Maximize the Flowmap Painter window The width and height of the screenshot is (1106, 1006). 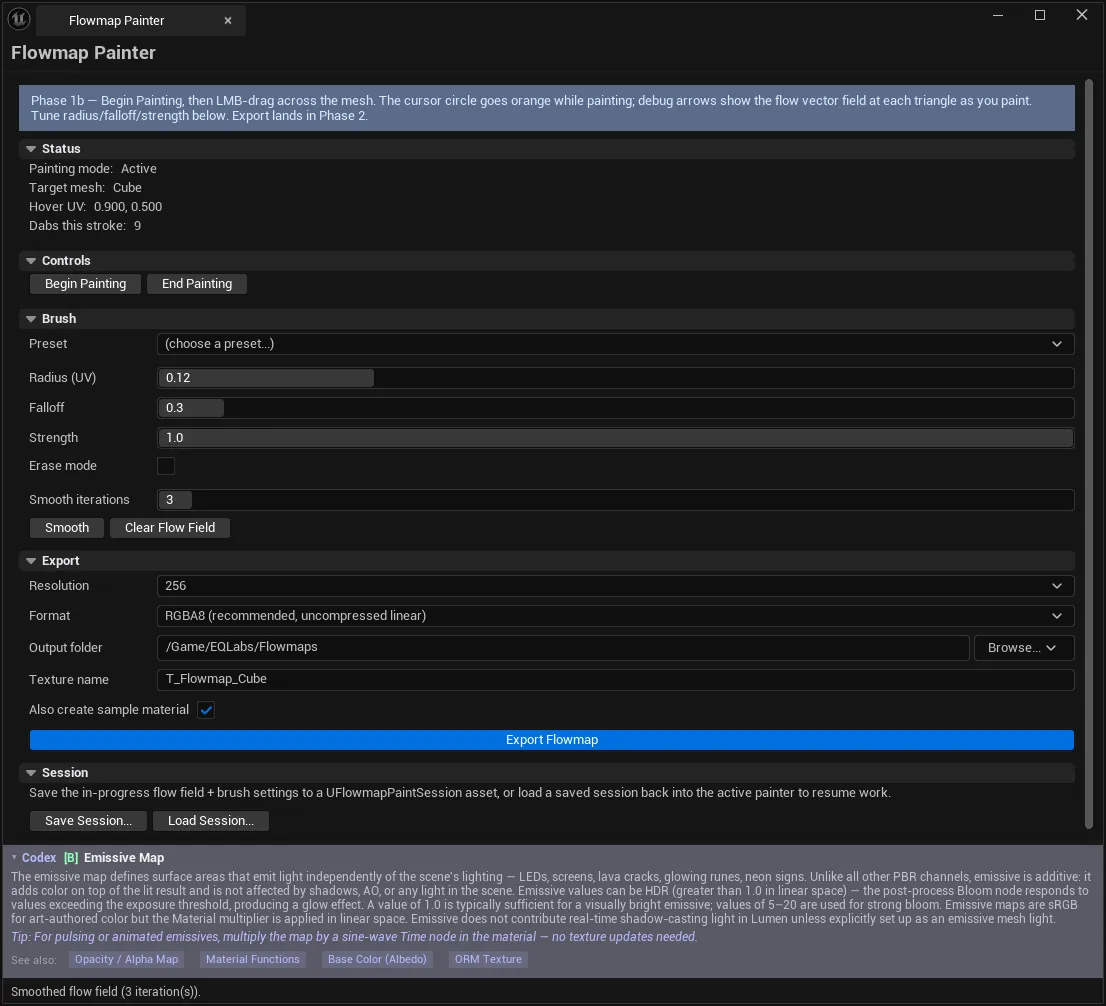[1040, 16]
